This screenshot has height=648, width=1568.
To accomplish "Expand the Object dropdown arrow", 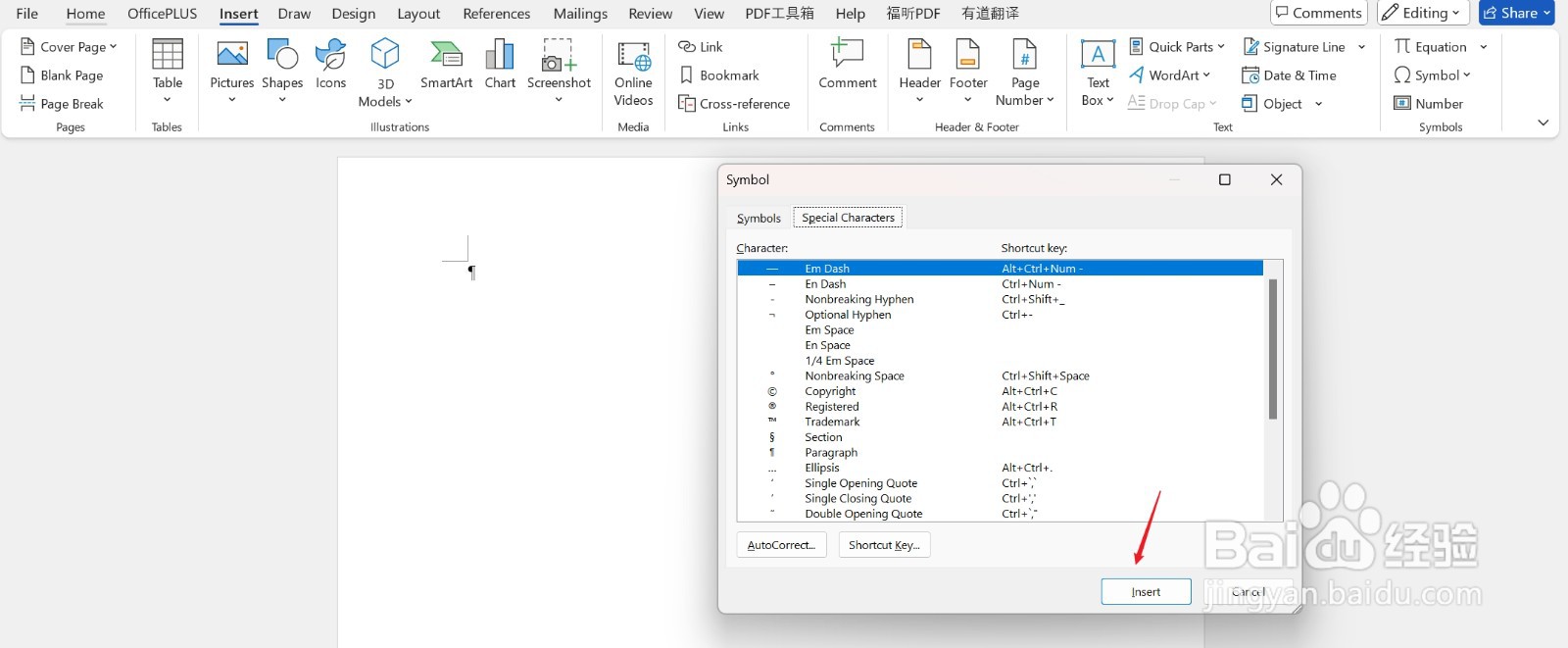I will coord(1318,104).
